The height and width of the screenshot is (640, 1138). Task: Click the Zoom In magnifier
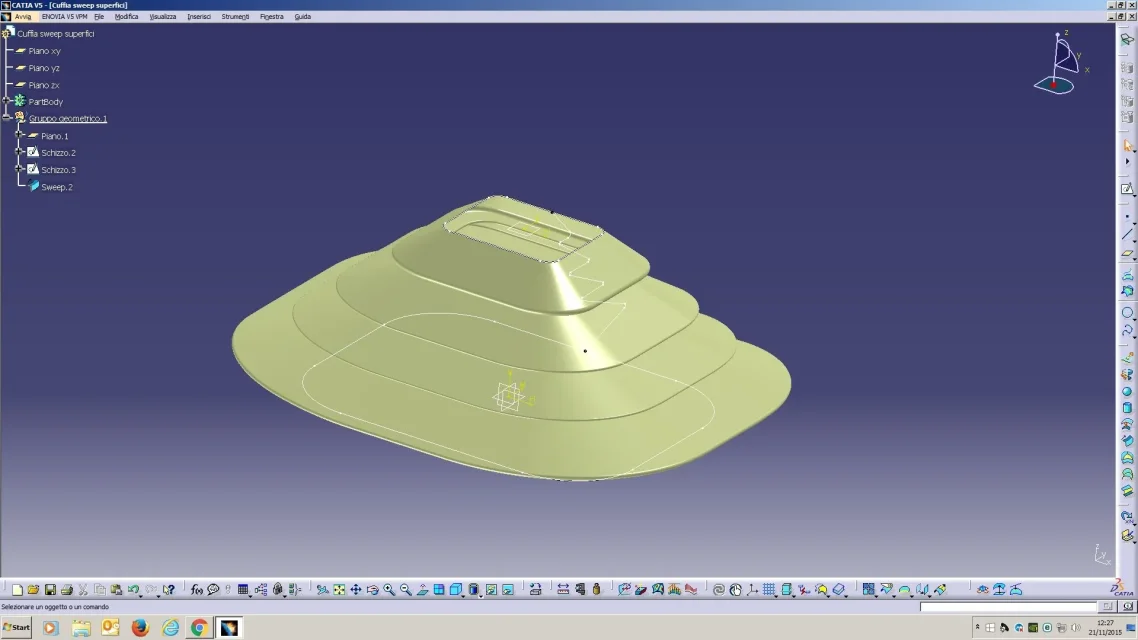tap(389, 590)
